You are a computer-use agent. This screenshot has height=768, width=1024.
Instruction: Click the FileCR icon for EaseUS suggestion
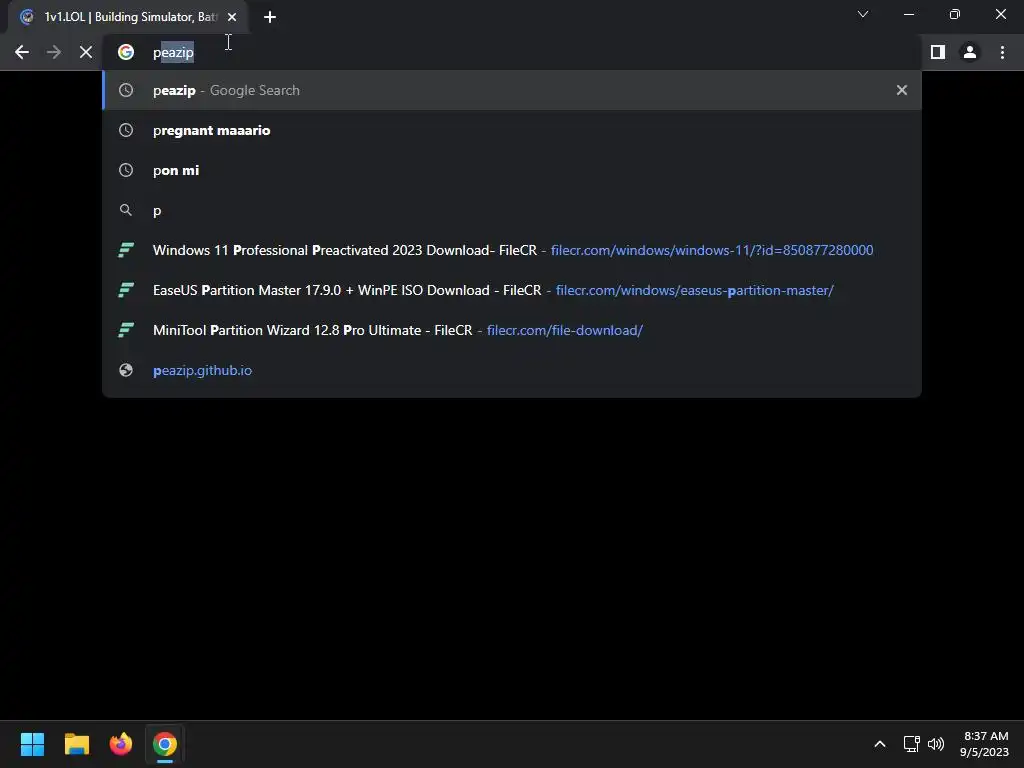coord(126,290)
